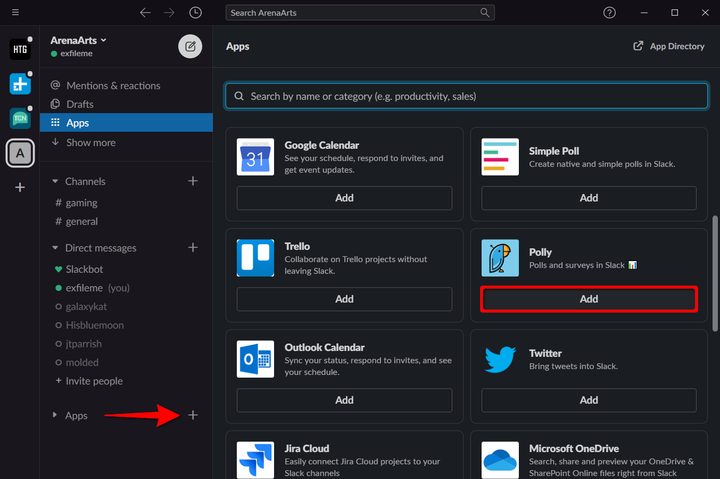Open Mentions & reactions

(x=126, y=85)
